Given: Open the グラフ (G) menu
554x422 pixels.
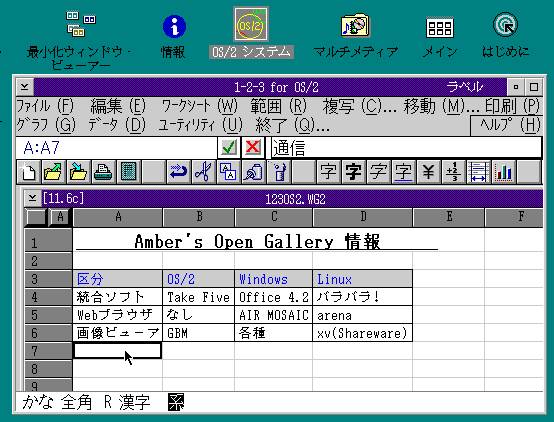Looking at the screenshot, I should (x=46, y=125).
